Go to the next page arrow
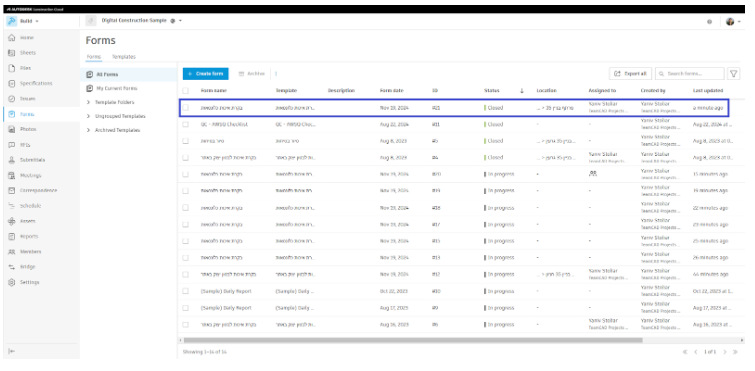755x371 pixels. [x=725, y=352]
